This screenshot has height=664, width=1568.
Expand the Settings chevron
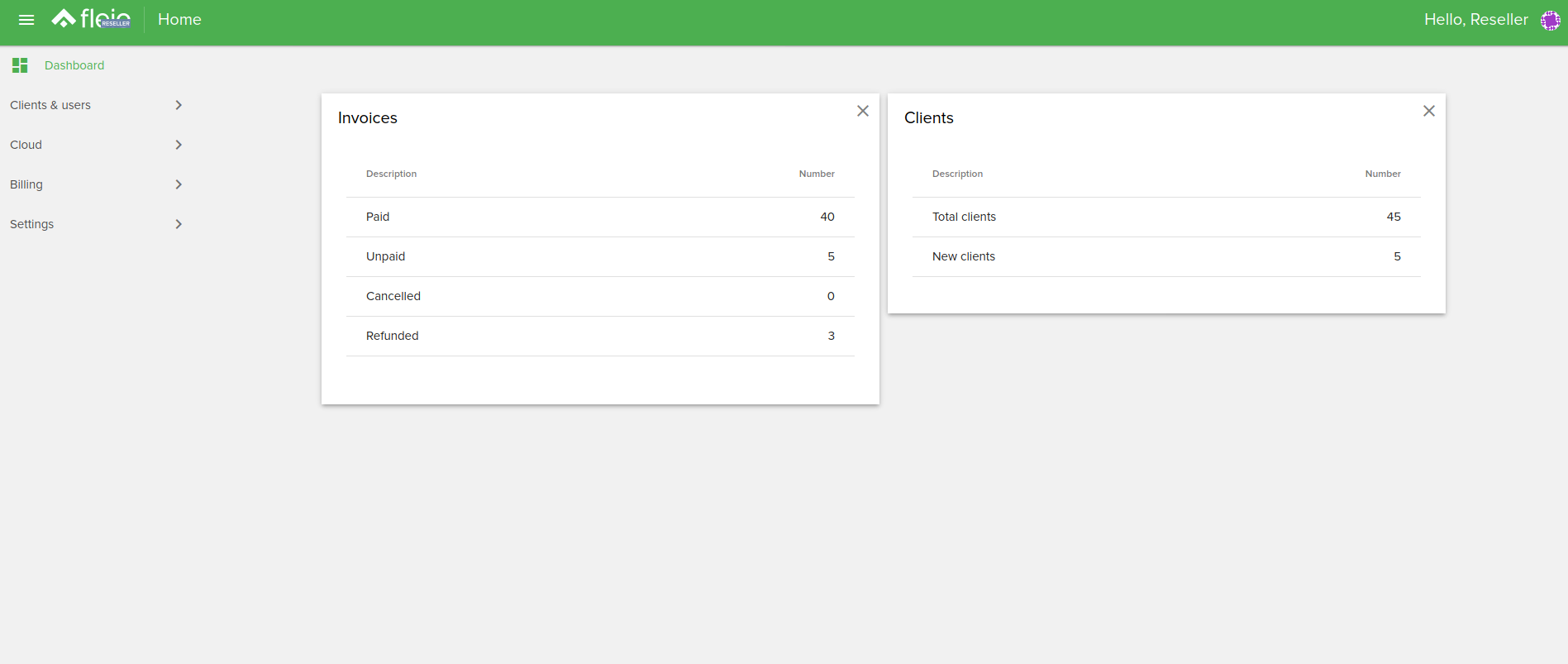pos(179,224)
